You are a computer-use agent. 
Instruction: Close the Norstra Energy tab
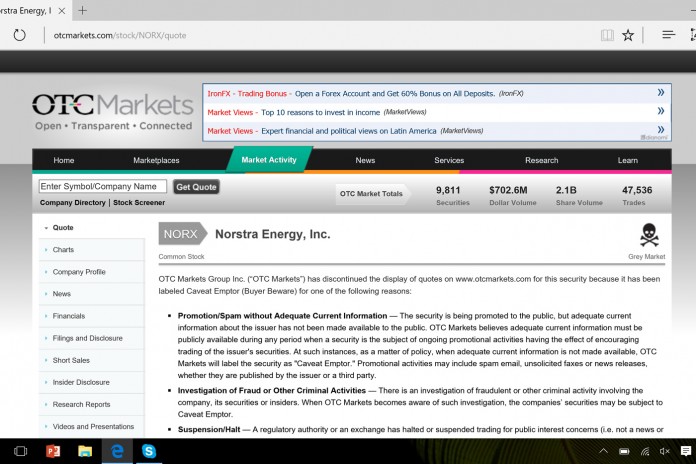pyautogui.click(x=62, y=11)
